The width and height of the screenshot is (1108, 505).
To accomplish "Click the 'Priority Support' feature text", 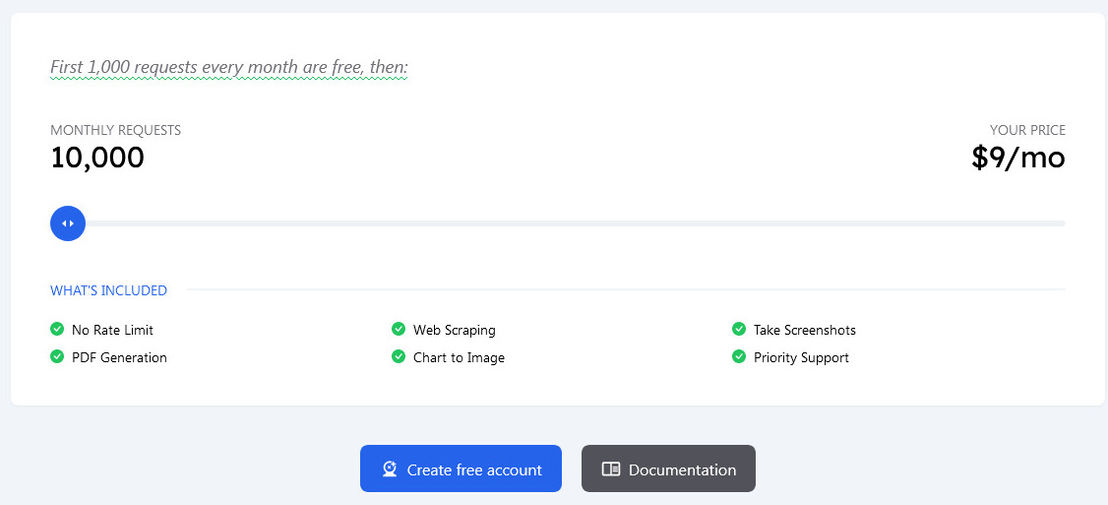I will (x=801, y=357).
